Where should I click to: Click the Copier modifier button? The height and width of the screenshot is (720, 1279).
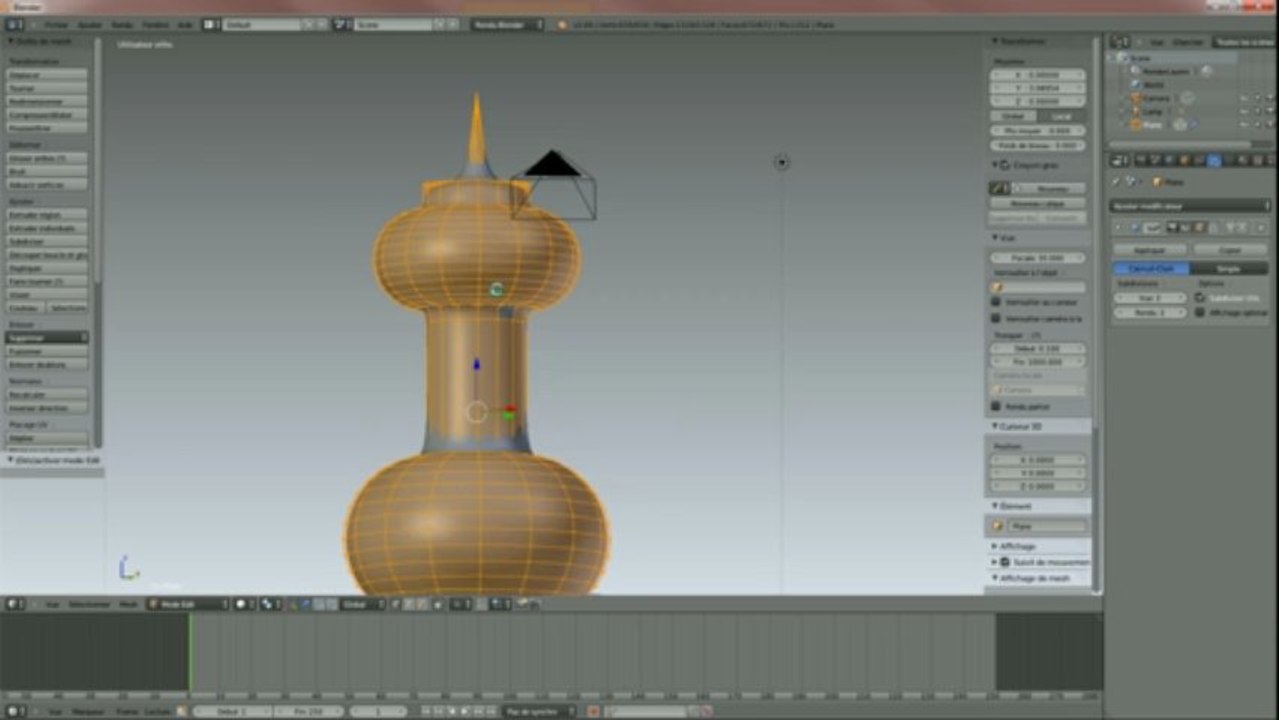click(x=1230, y=250)
